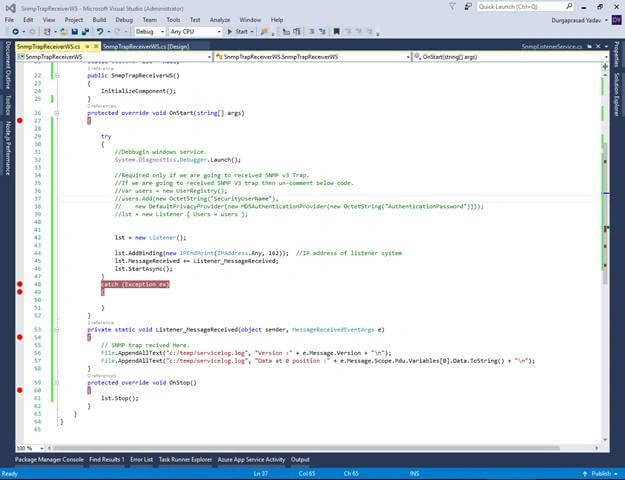Click the Undo icon in the toolbar
The image size is (625, 480).
point(100,31)
